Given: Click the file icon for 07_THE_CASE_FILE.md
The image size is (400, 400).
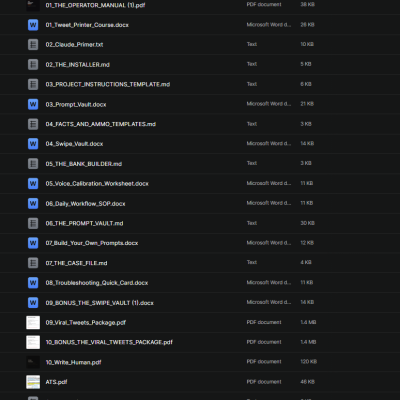Looking at the screenshot, I should [x=33, y=263].
